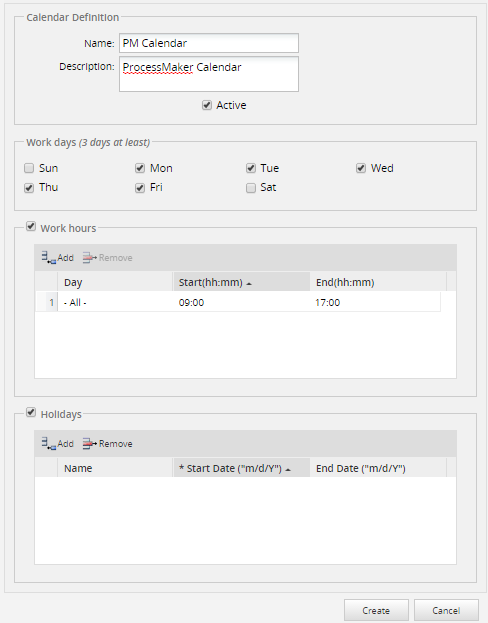Select the '- All -' work hours row
Screen dimensions: 488x623
(238, 302)
